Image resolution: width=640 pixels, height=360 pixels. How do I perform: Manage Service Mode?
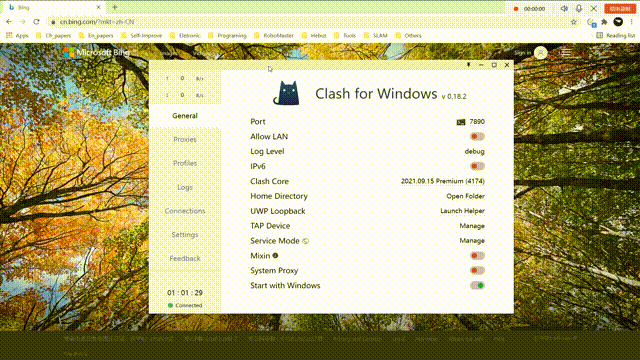click(x=472, y=241)
